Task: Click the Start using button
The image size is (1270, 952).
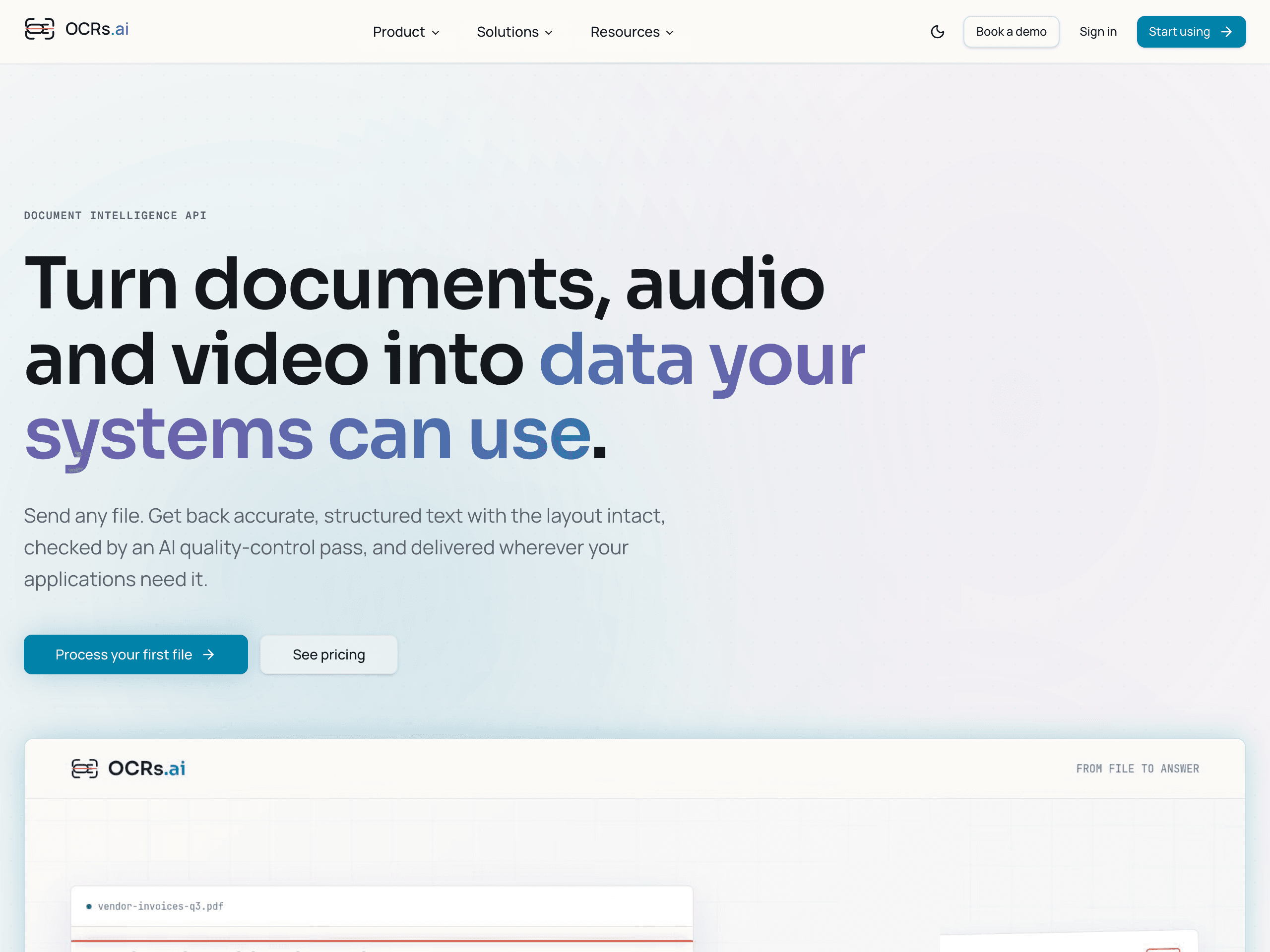Action: 1191,32
